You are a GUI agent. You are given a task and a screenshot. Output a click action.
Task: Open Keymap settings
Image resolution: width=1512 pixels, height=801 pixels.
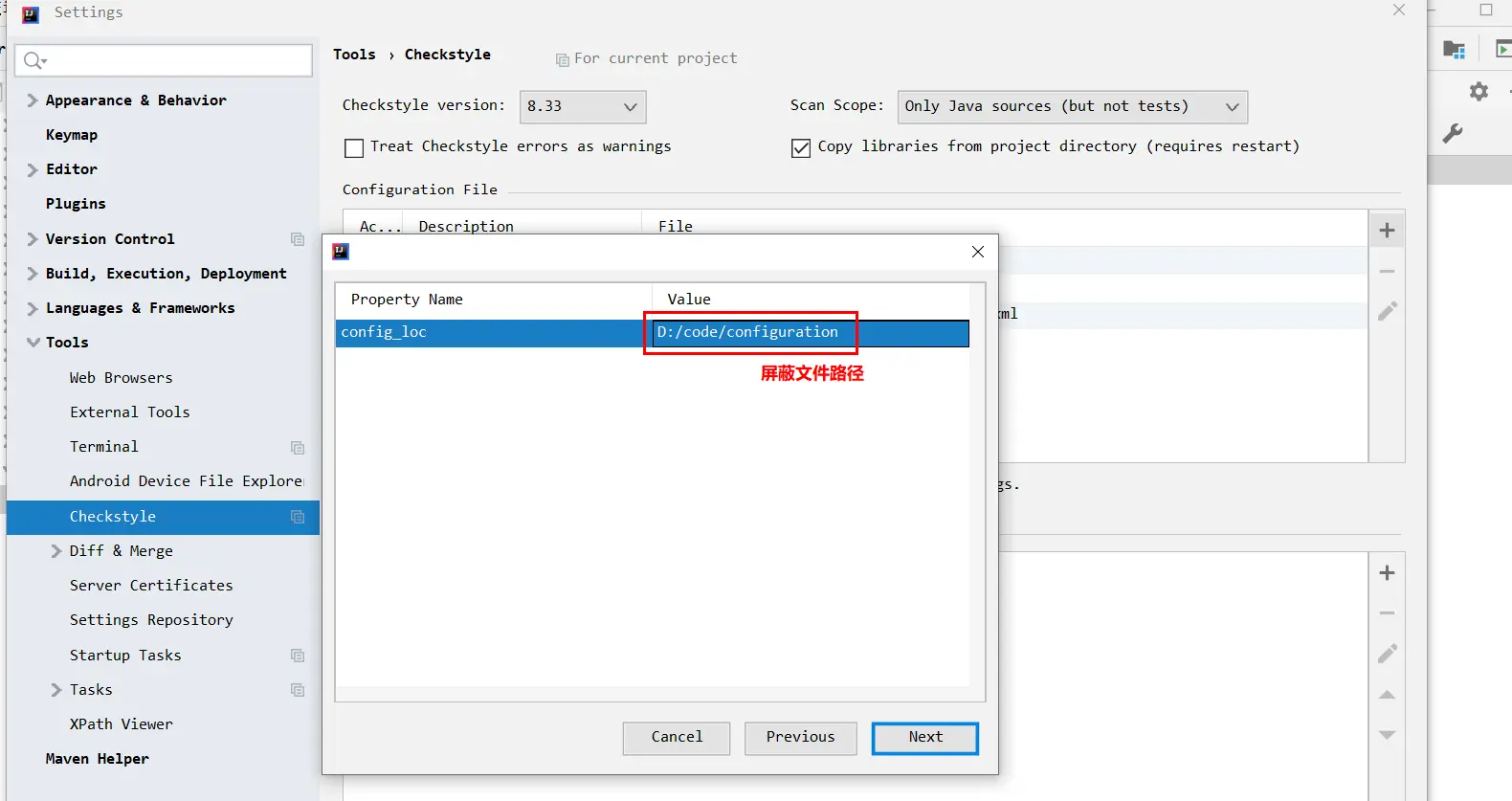pos(72,135)
